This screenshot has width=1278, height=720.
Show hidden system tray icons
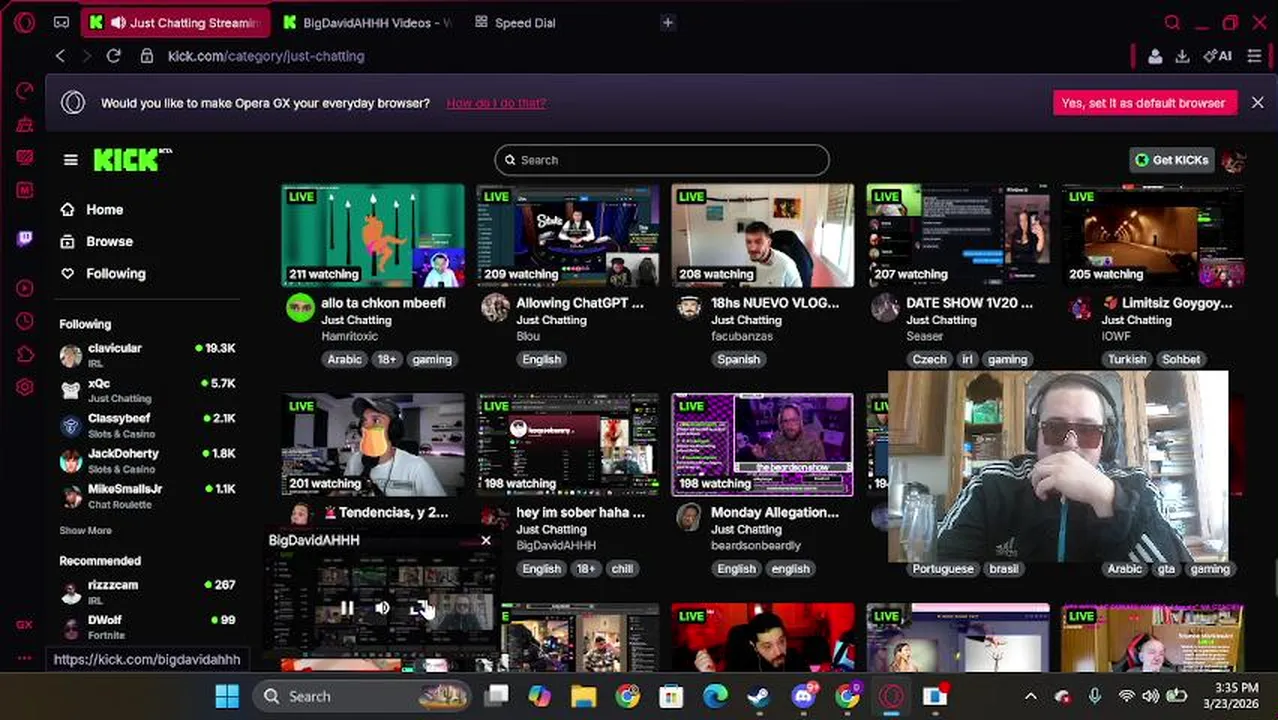tap(1031, 696)
